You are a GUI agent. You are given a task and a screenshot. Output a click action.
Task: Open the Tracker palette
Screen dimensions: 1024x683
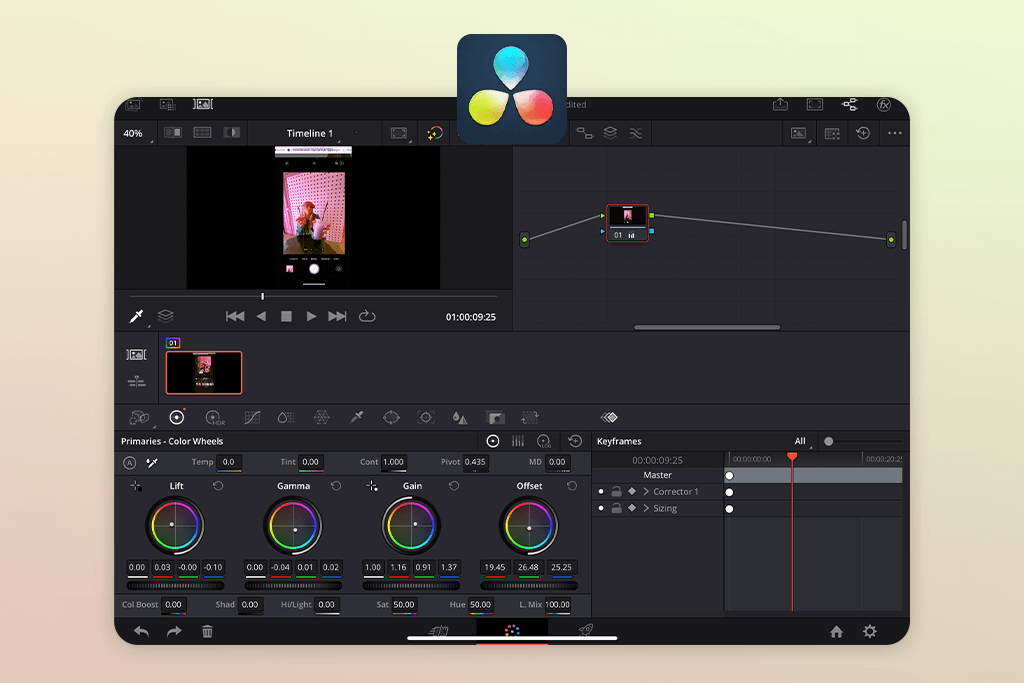click(426, 417)
